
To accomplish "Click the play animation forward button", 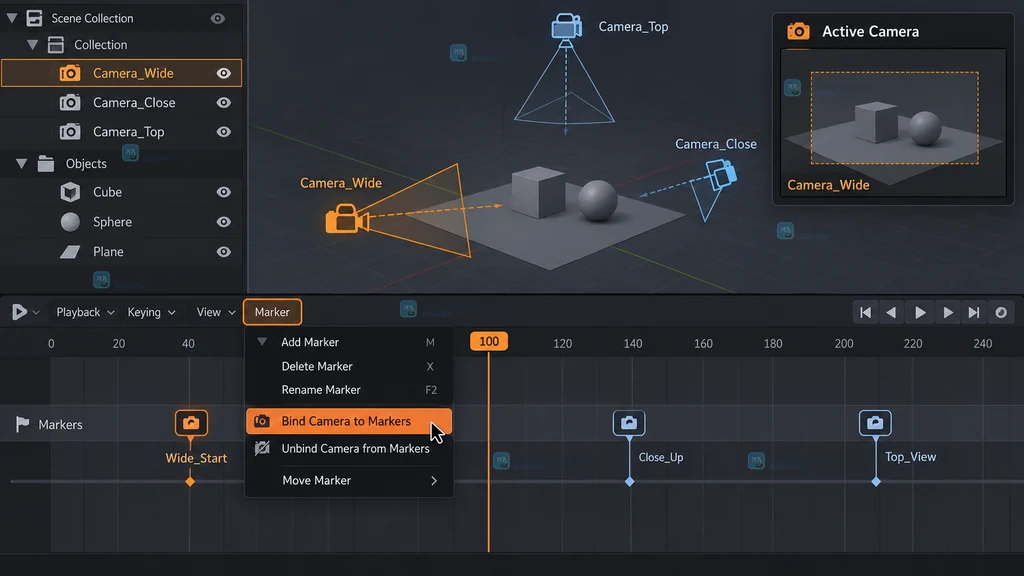I will [x=920, y=312].
